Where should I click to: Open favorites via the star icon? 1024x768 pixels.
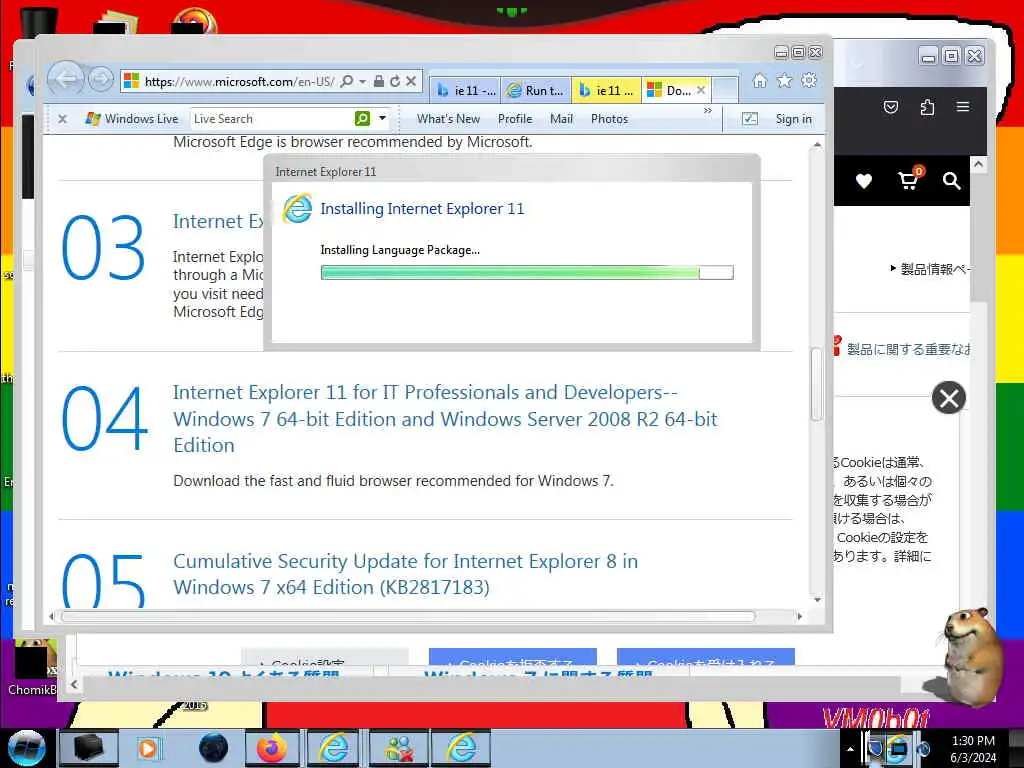pos(784,80)
